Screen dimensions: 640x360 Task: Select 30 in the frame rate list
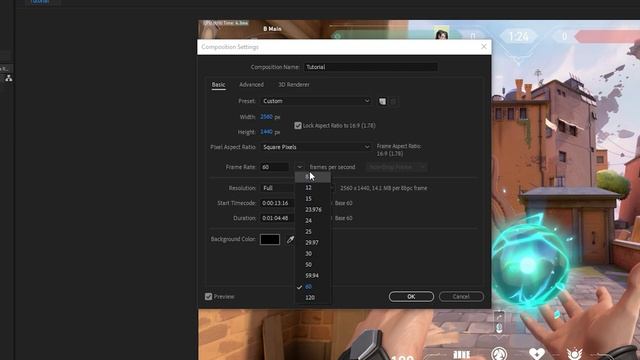point(313,254)
